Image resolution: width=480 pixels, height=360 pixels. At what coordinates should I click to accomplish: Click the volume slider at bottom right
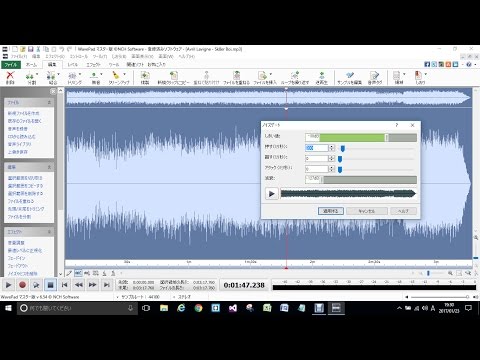[439, 297]
